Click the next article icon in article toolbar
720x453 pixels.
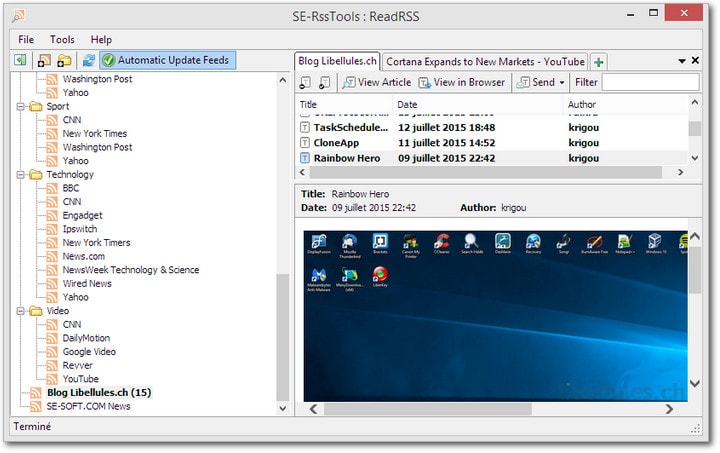325,83
